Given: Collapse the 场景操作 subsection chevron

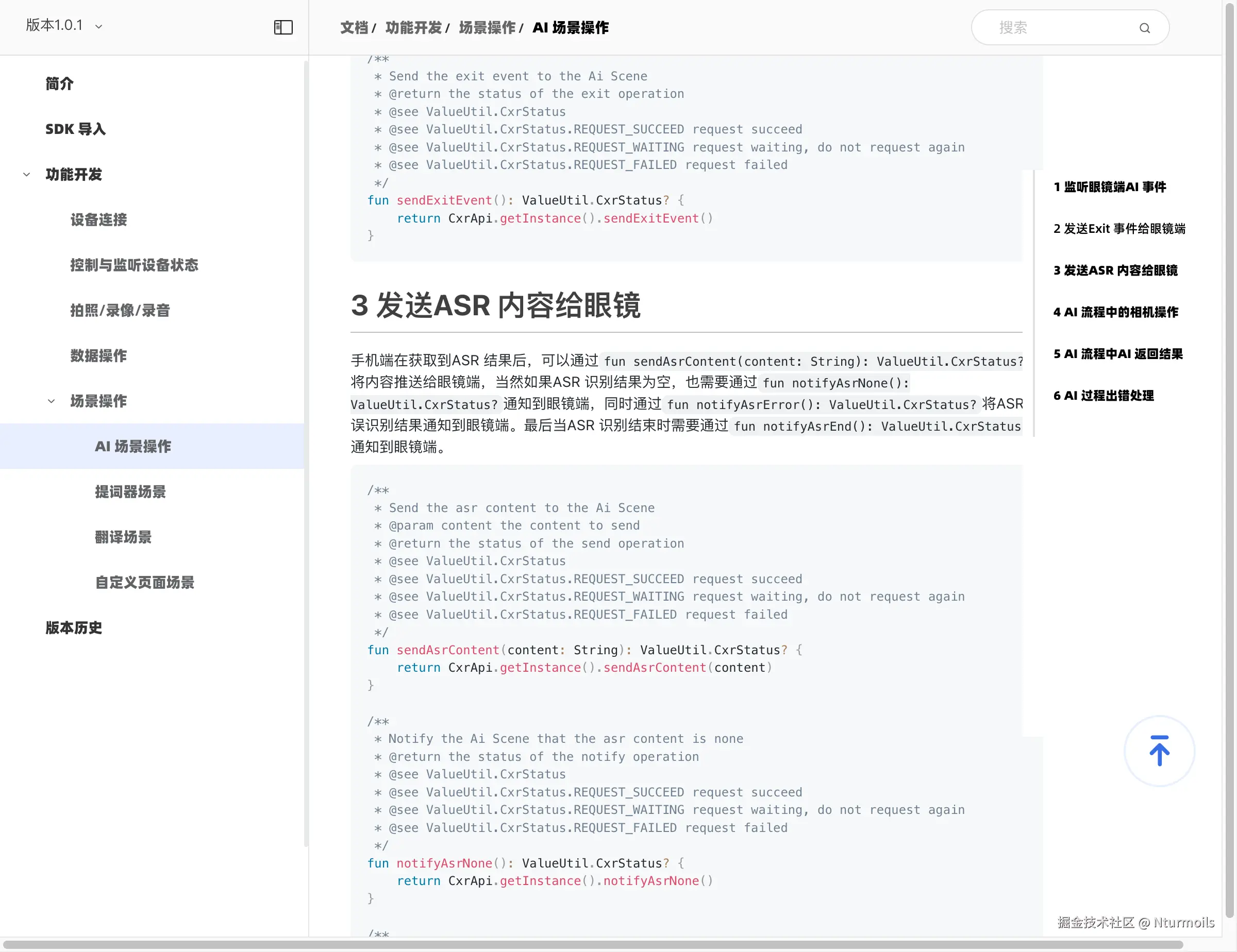Looking at the screenshot, I should (x=52, y=401).
